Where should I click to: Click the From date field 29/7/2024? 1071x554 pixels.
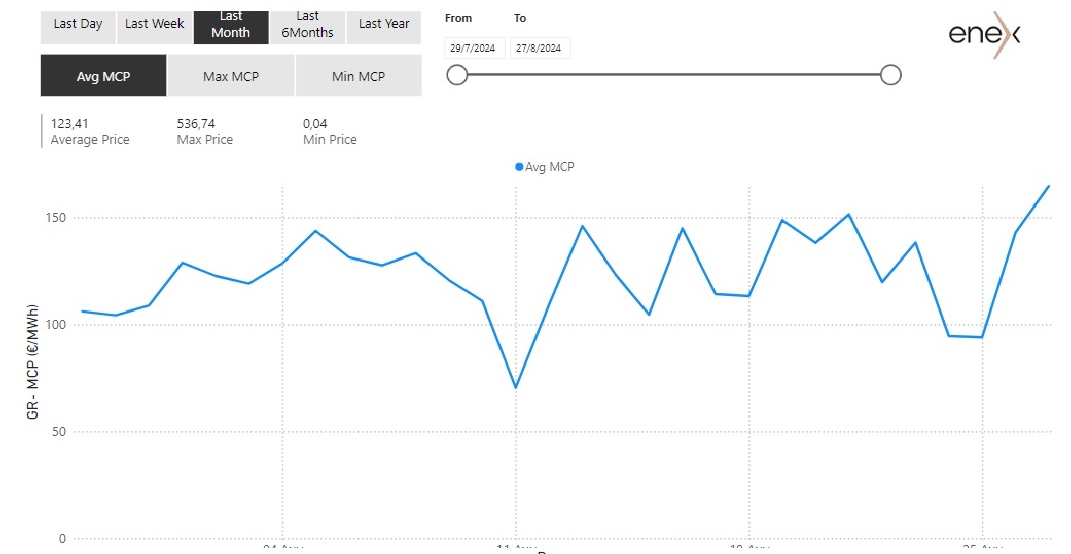pyautogui.click(x=475, y=48)
